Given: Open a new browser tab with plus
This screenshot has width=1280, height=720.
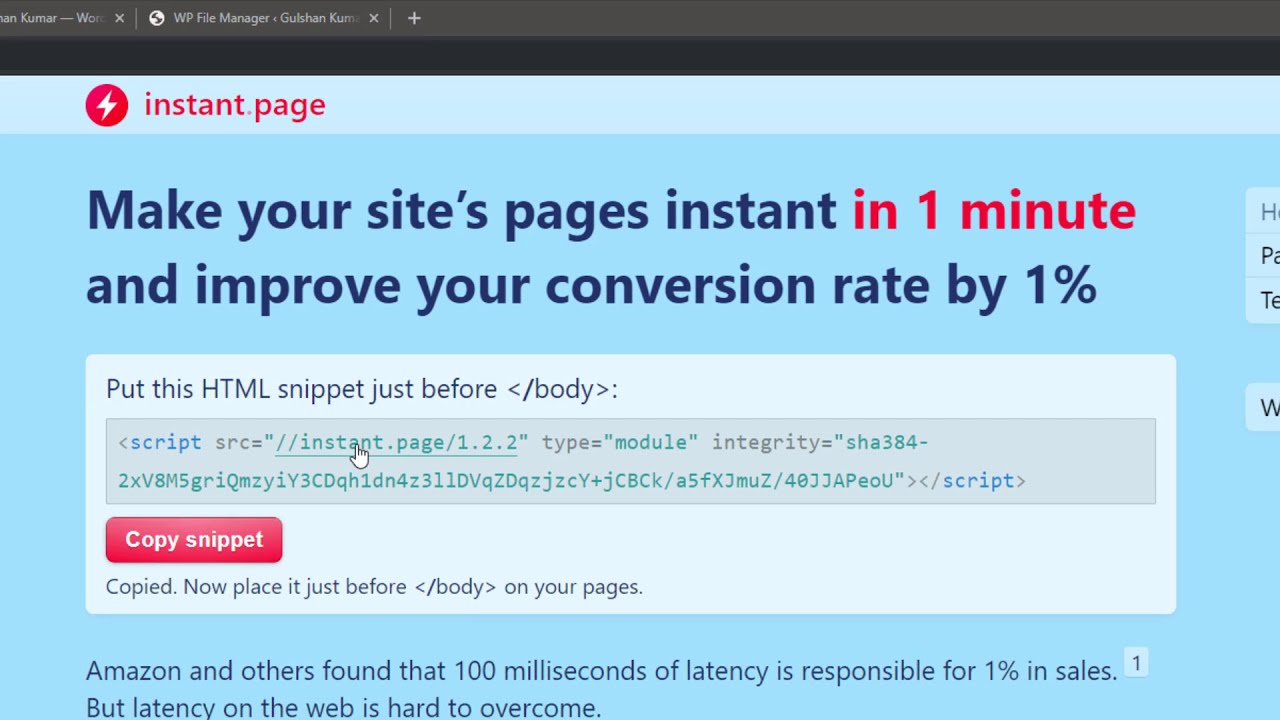Looking at the screenshot, I should coord(414,18).
